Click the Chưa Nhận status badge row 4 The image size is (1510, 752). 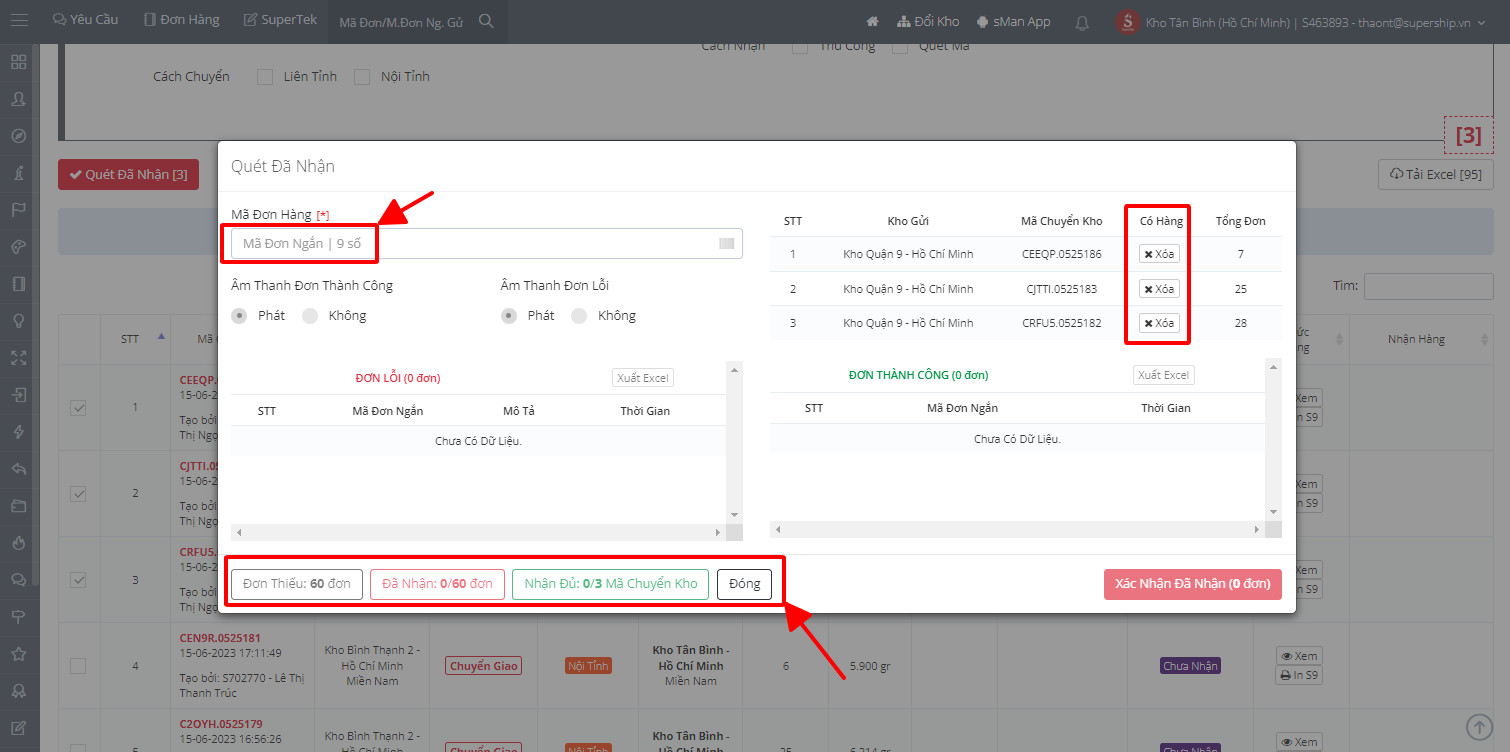point(1190,666)
